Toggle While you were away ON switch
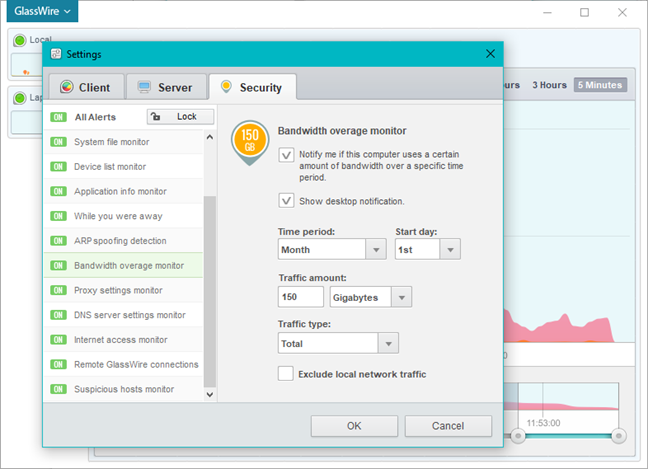 click(x=58, y=216)
